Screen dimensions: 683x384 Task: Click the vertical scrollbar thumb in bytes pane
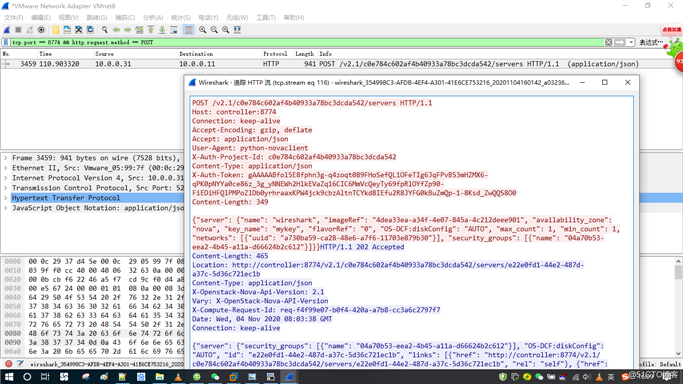pos(678,273)
